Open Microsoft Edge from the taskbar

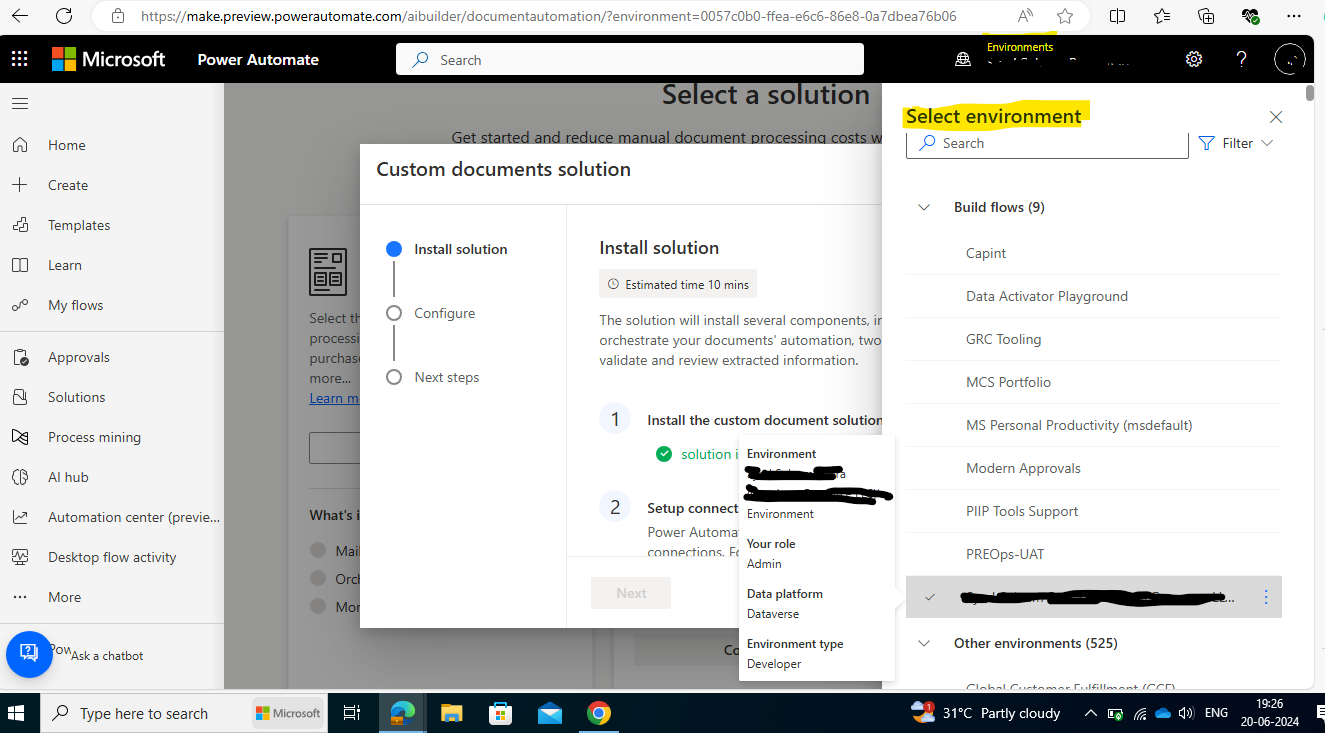(403, 713)
